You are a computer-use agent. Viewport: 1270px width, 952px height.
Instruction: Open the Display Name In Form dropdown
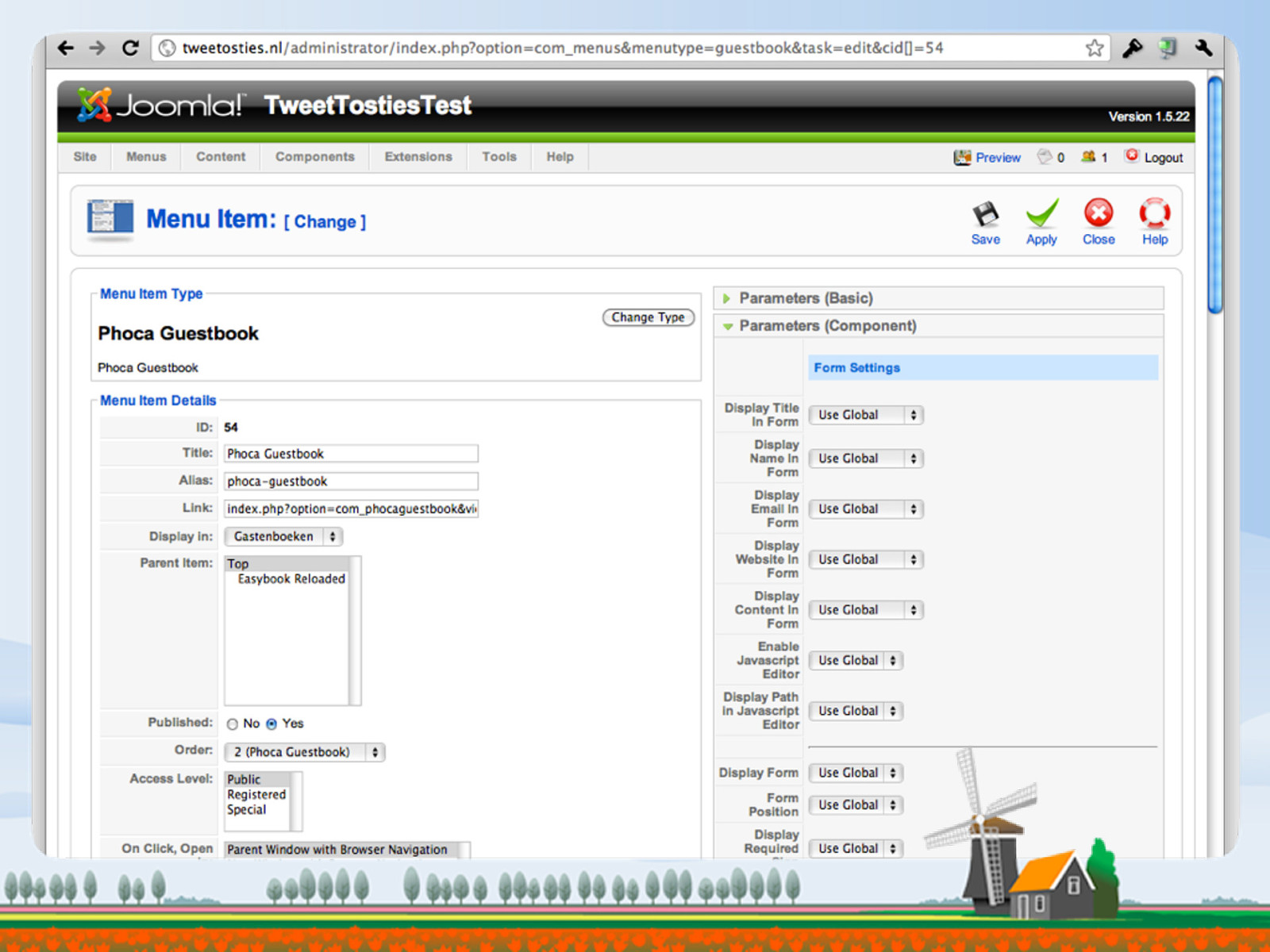pyautogui.click(x=866, y=459)
